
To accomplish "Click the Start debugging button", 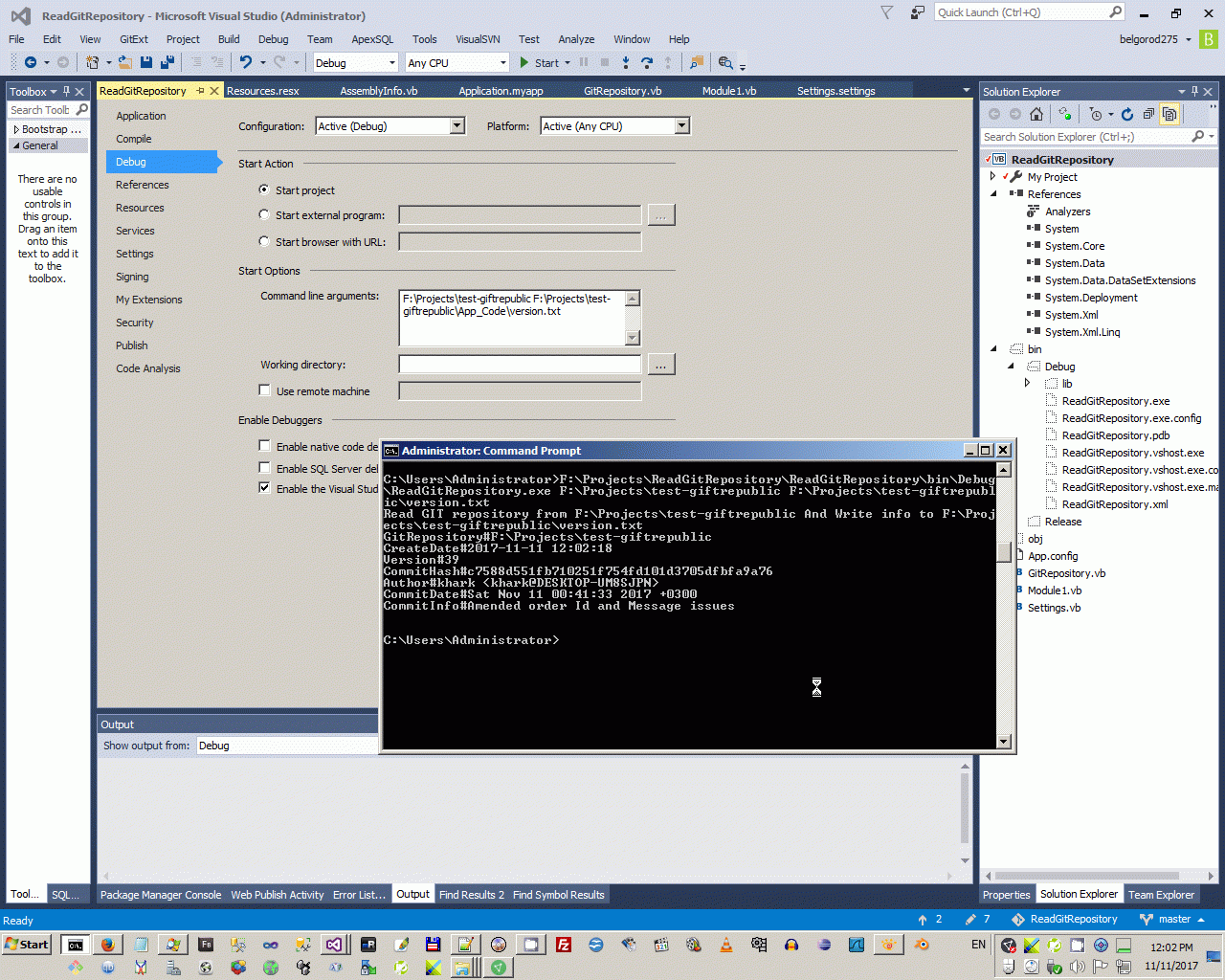I will click(x=539, y=62).
